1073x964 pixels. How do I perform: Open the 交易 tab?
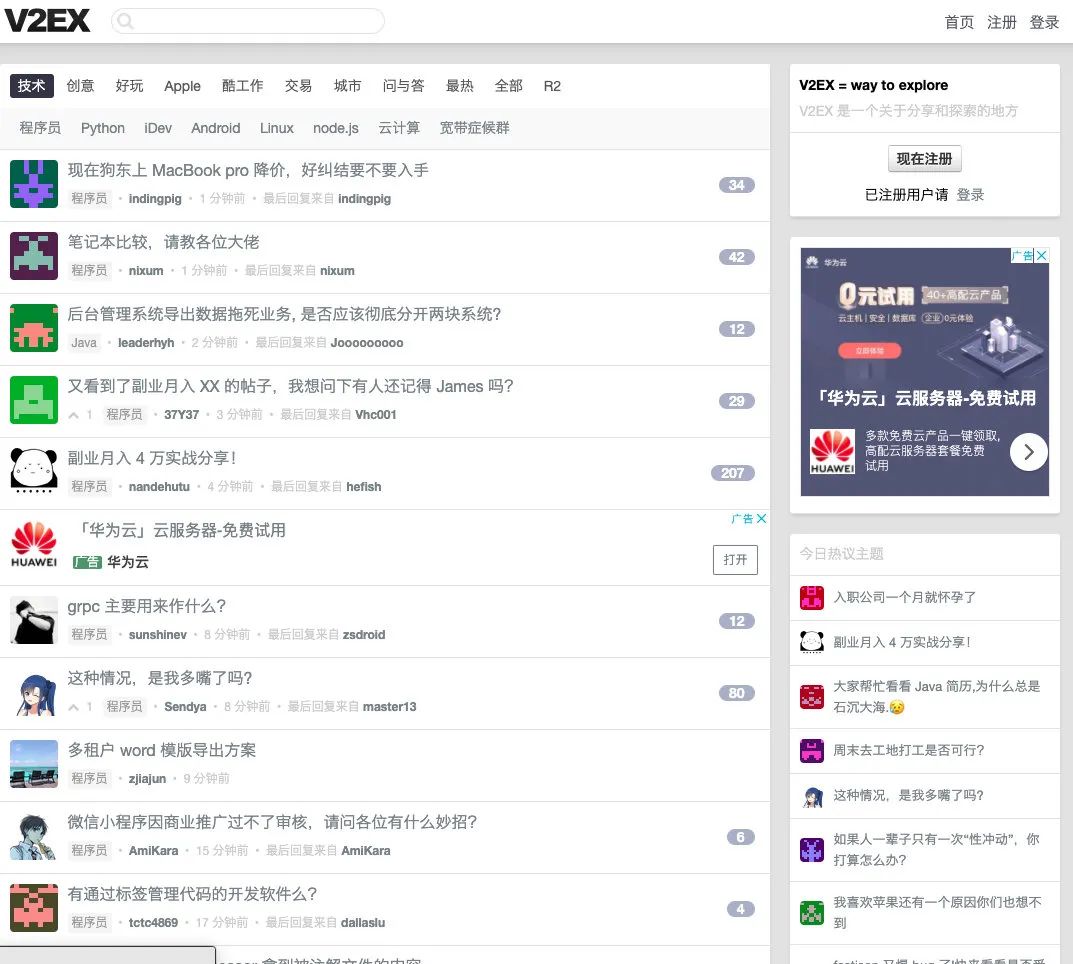coord(298,86)
